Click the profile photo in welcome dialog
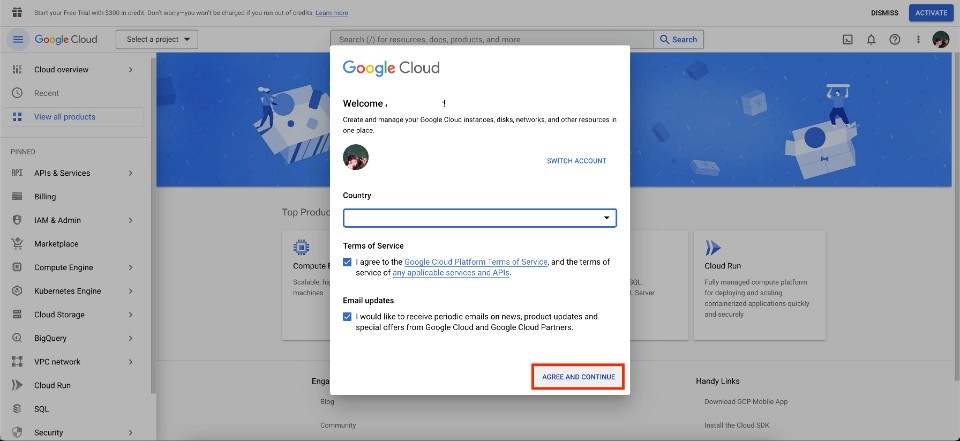 pyautogui.click(x=356, y=157)
